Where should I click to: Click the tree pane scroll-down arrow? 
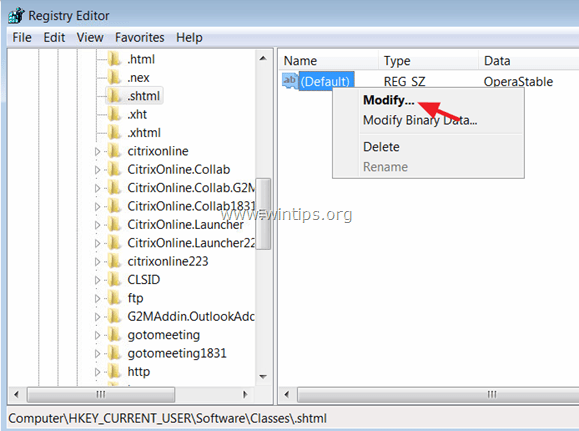pyautogui.click(x=263, y=377)
